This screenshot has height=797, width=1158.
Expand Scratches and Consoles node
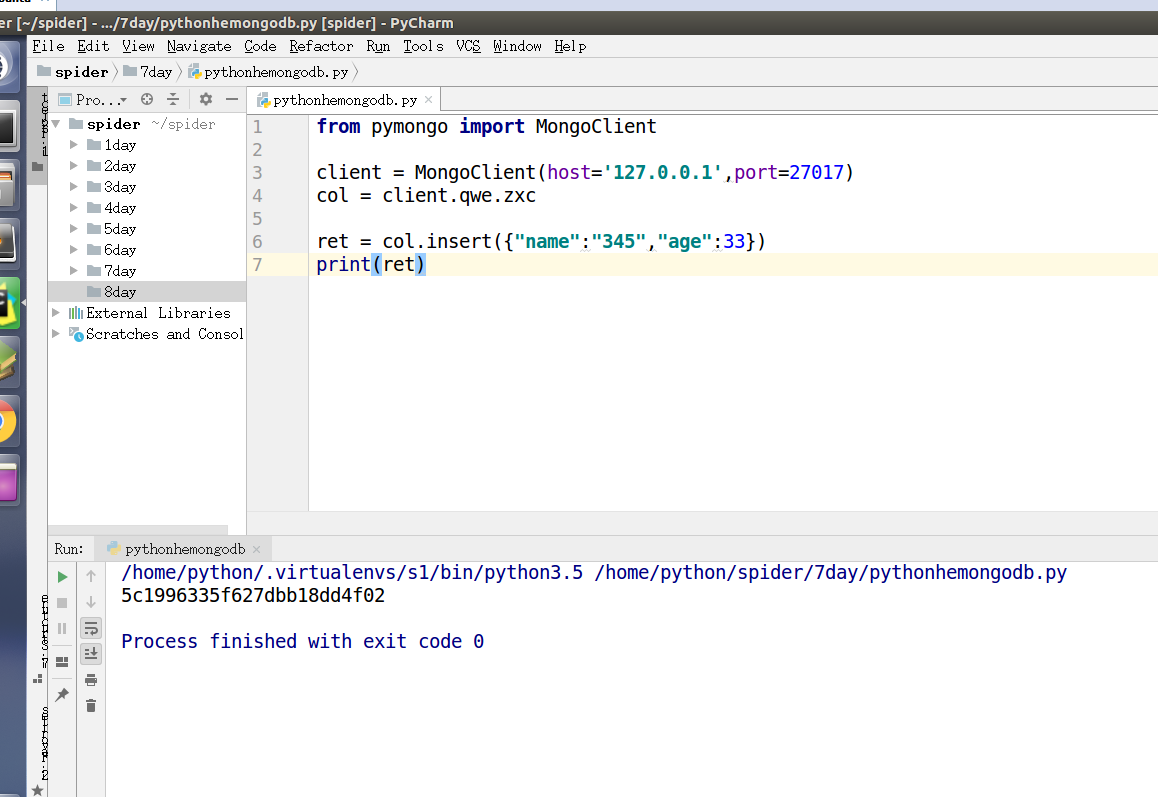[56, 334]
